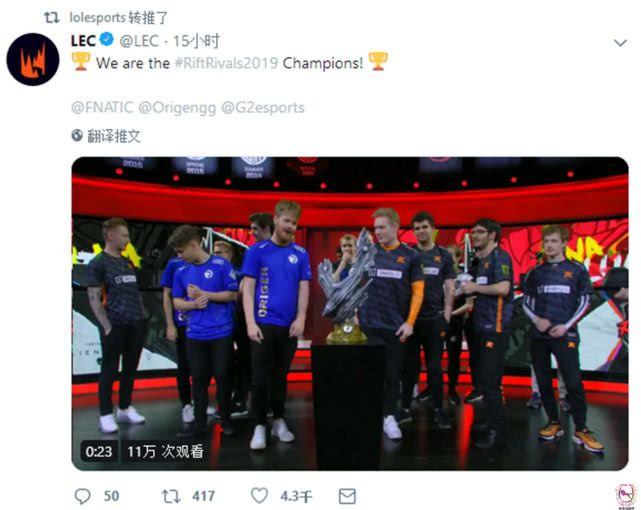Click the reply speech bubble icon

click(83, 496)
